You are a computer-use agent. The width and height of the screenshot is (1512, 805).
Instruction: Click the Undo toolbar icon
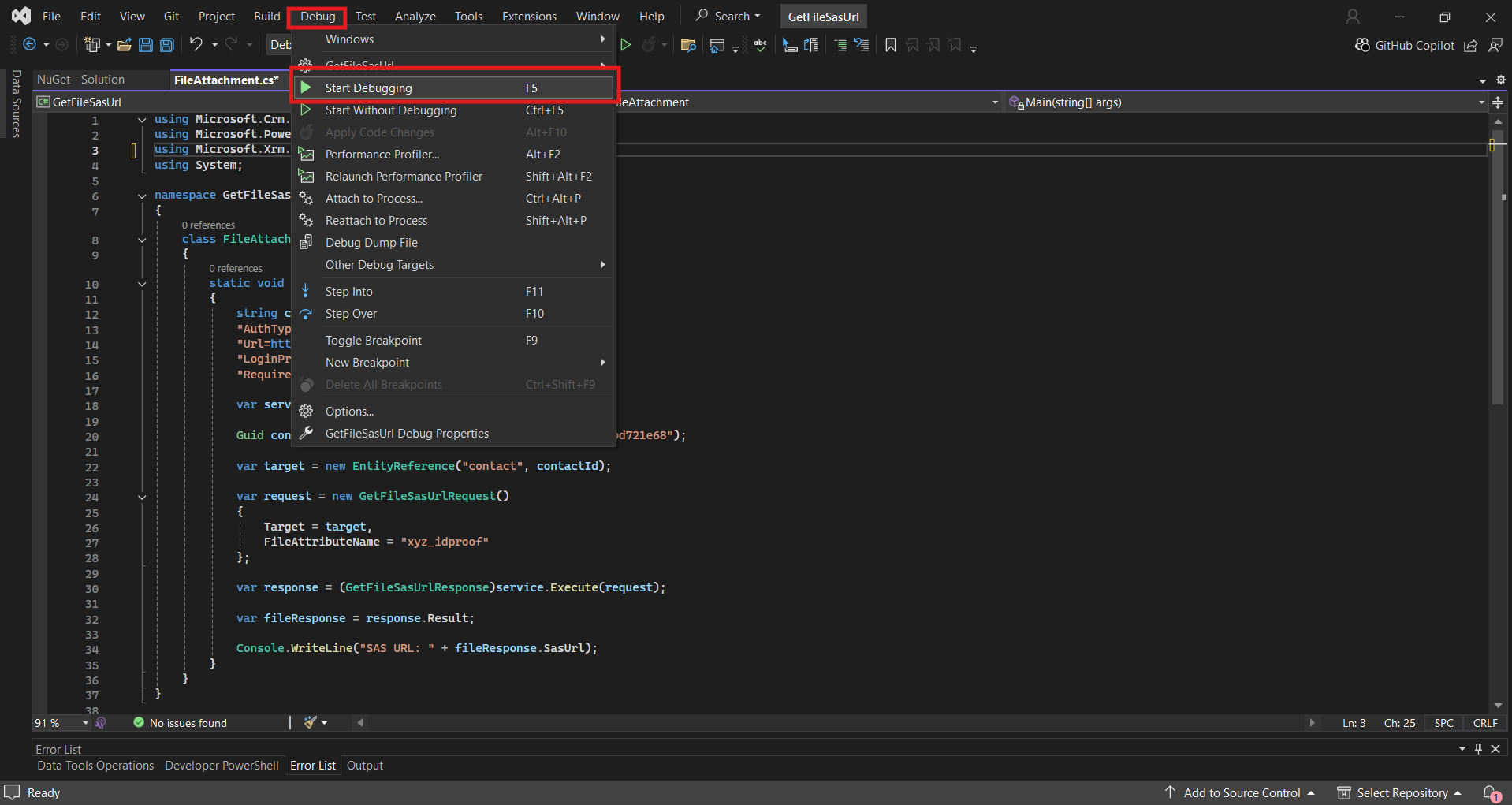click(196, 45)
